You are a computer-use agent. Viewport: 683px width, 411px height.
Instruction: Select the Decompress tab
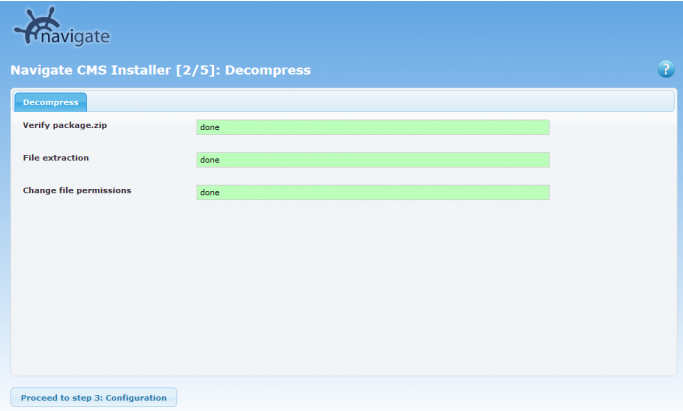tap(51, 102)
